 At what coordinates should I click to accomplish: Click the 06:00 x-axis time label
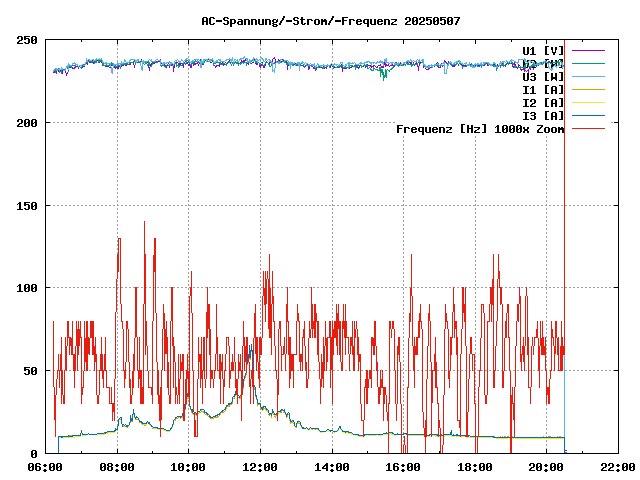point(46,467)
